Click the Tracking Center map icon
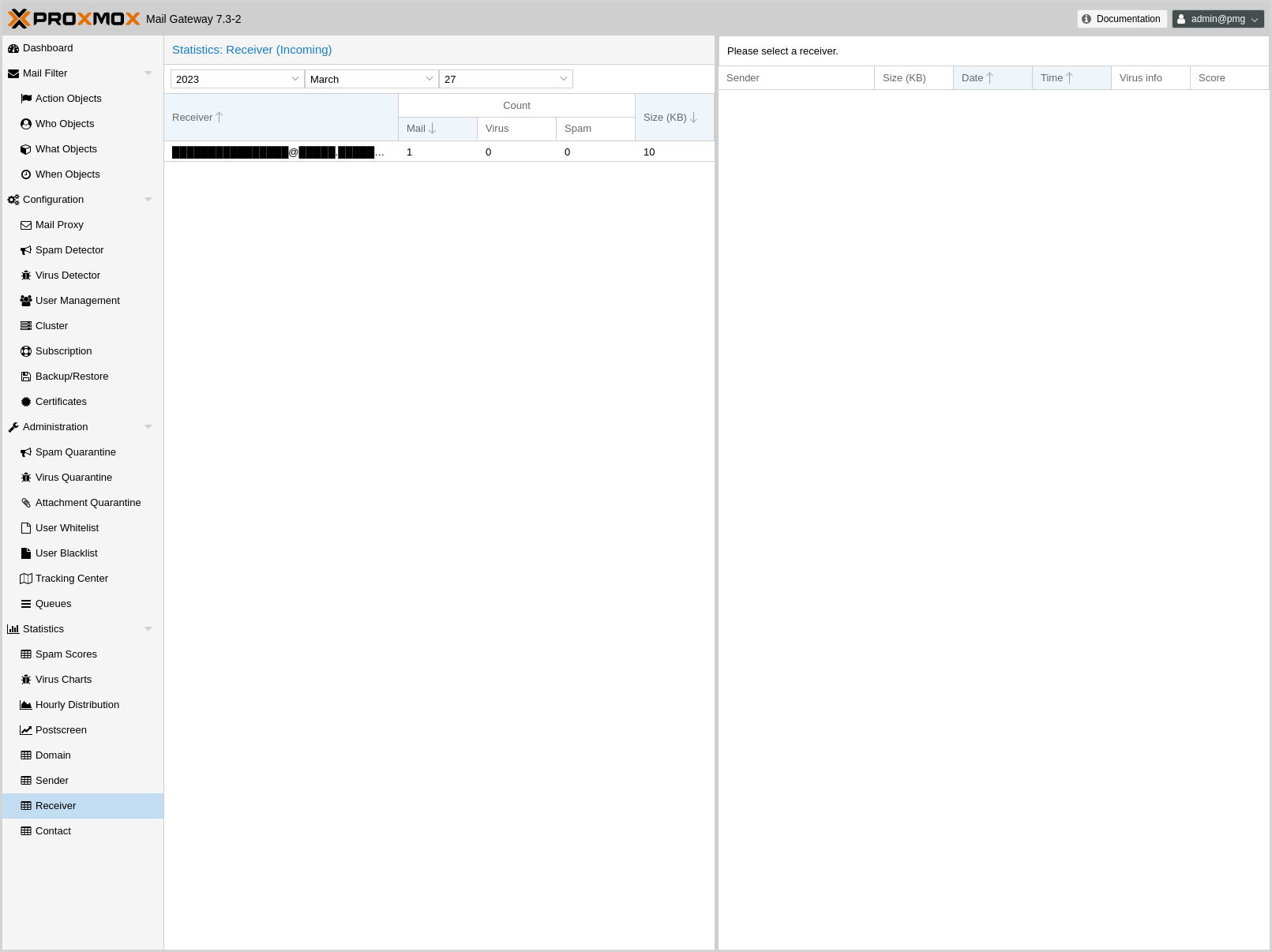 (26, 579)
